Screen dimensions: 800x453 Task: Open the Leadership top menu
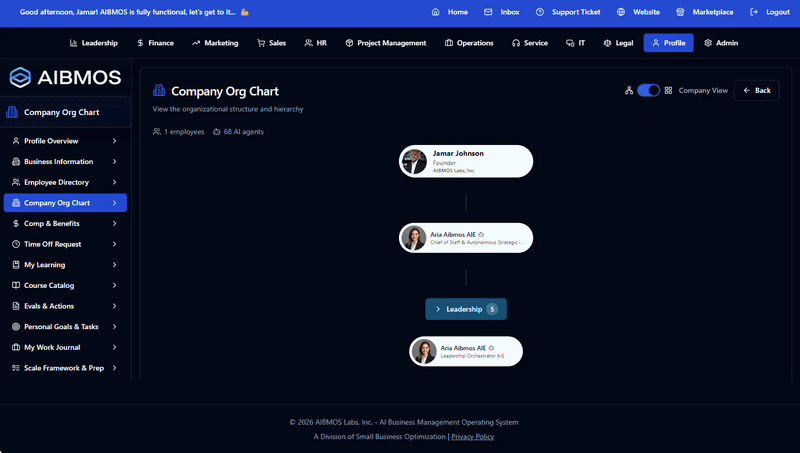coord(94,43)
